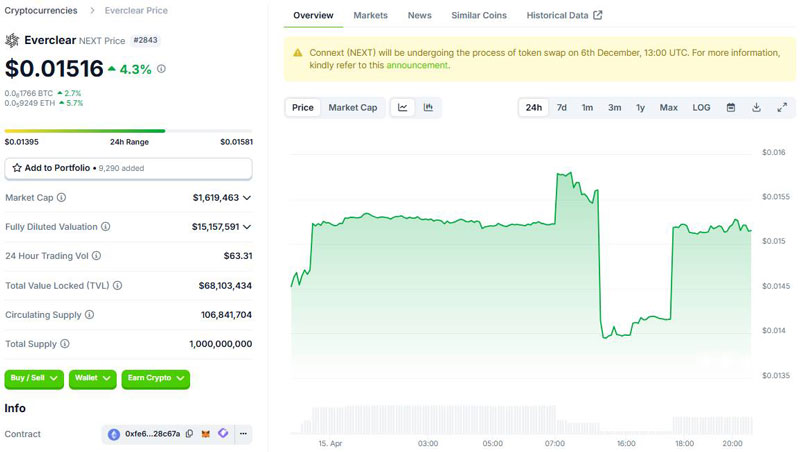
Task: Download chart data icon
Action: (x=756, y=108)
